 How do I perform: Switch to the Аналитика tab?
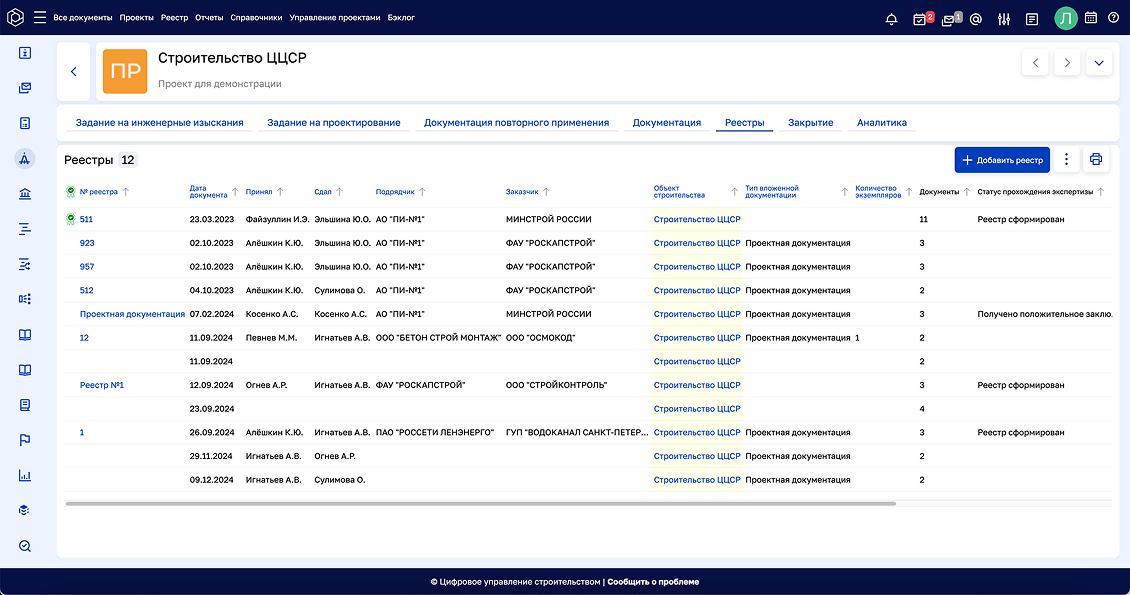coord(881,123)
